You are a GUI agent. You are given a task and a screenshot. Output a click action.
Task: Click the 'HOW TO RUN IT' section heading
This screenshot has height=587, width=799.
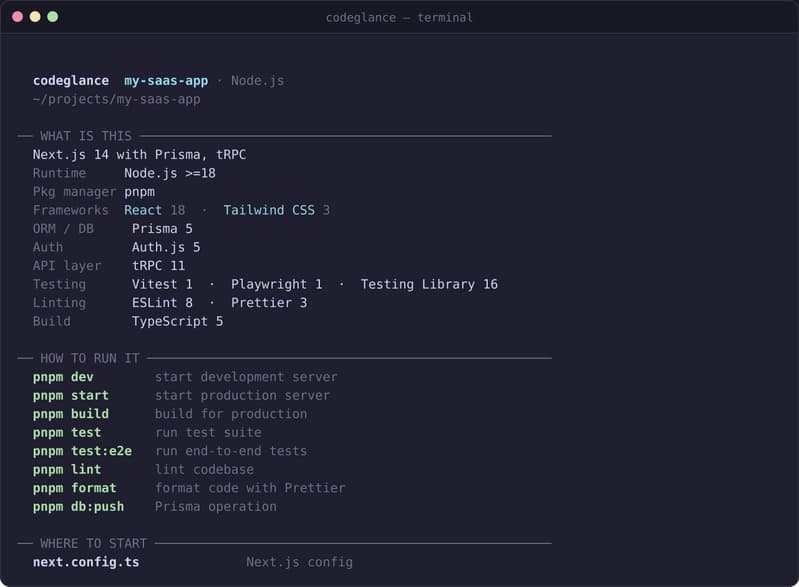[x=90, y=359]
